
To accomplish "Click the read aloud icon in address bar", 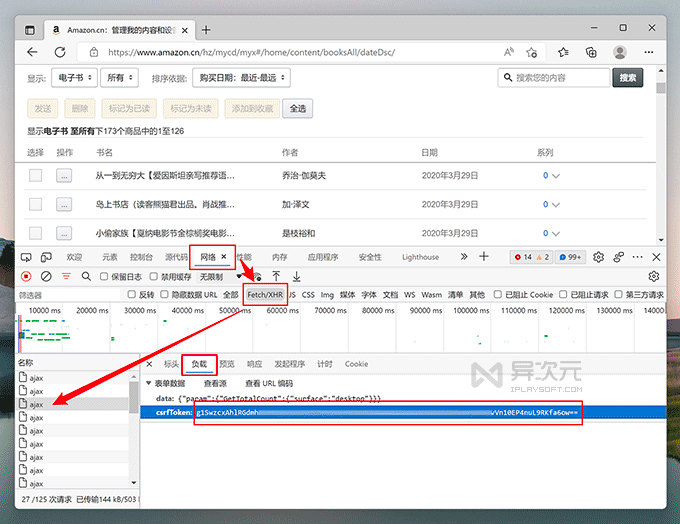I will (x=508, y=52).
